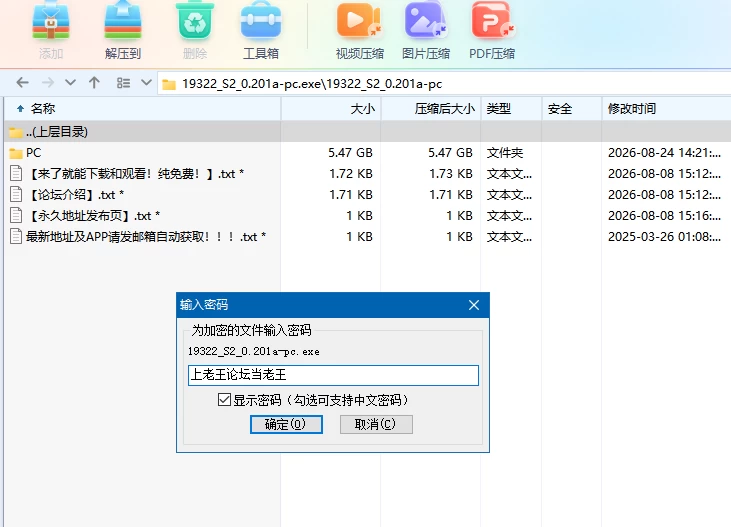Sort by 压缩后大小 column header

pyautogui.click(x=431, y=109)
